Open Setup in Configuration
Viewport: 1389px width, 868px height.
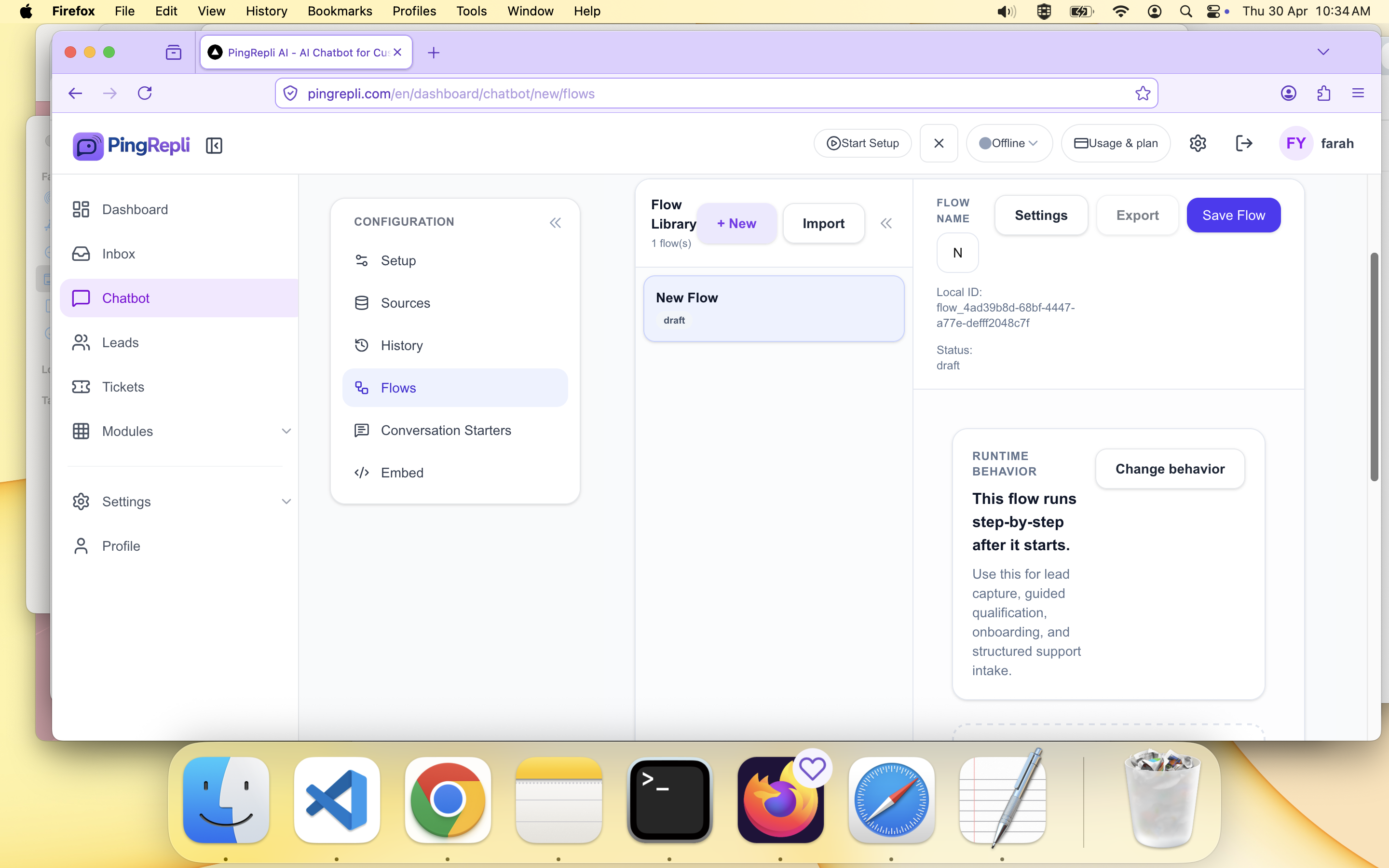click(455, 260)
